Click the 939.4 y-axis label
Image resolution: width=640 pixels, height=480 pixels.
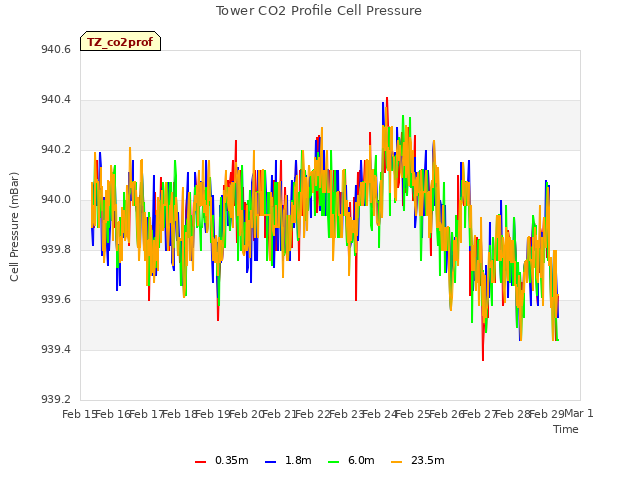(56, 350)
